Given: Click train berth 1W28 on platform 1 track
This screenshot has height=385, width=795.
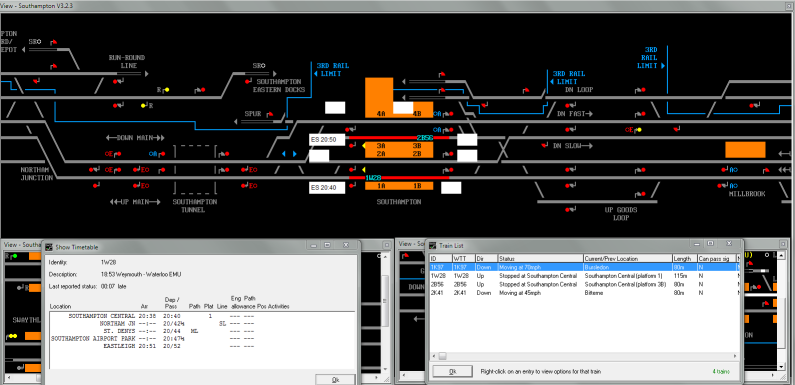Looking at the screenshot, I should point(373,178).
